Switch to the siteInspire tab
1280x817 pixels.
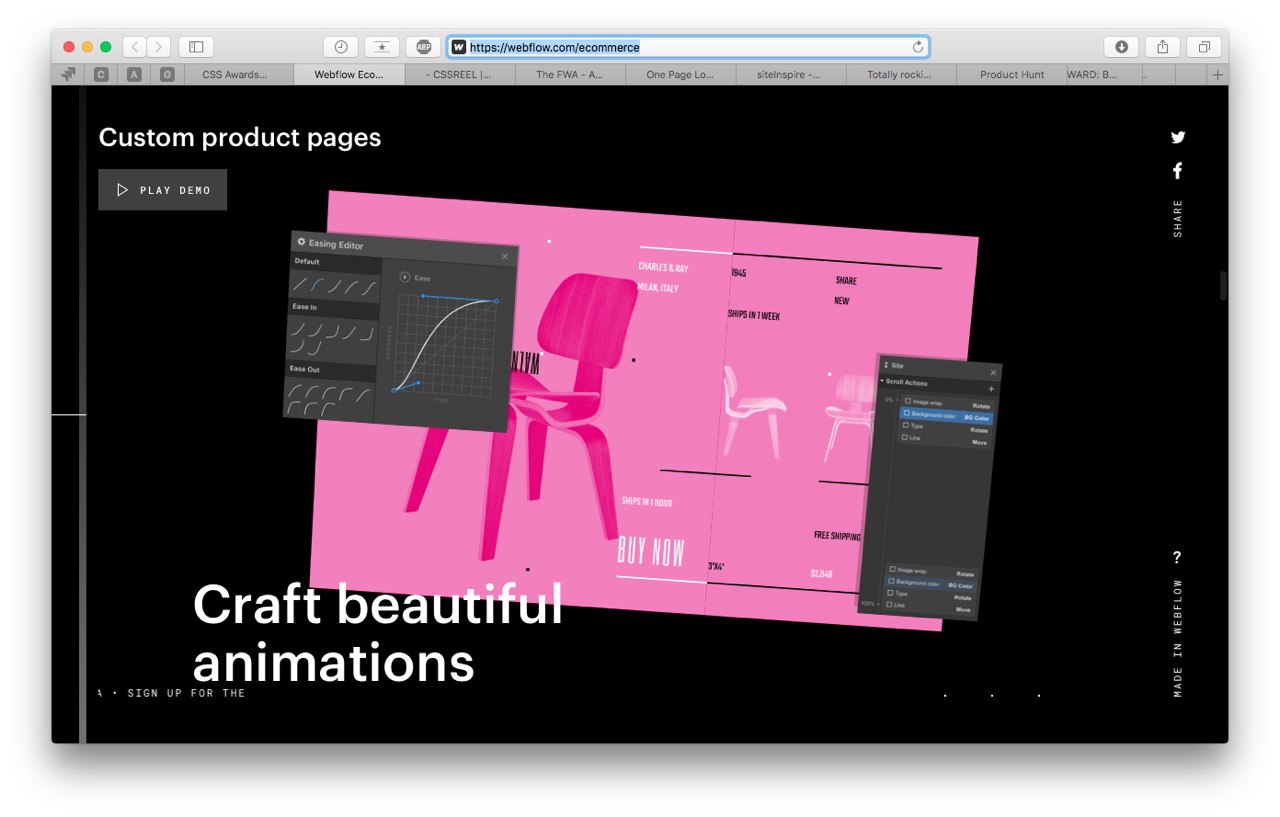click(790, 74)
